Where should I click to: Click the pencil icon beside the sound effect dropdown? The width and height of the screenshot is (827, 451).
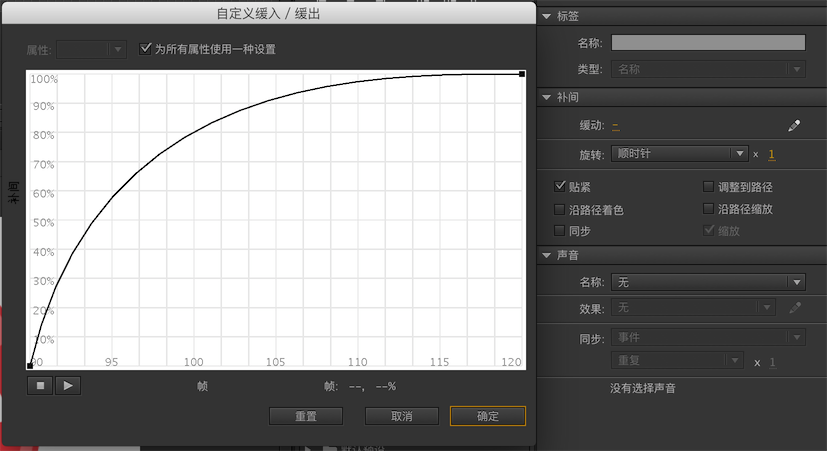click(795, 308)
